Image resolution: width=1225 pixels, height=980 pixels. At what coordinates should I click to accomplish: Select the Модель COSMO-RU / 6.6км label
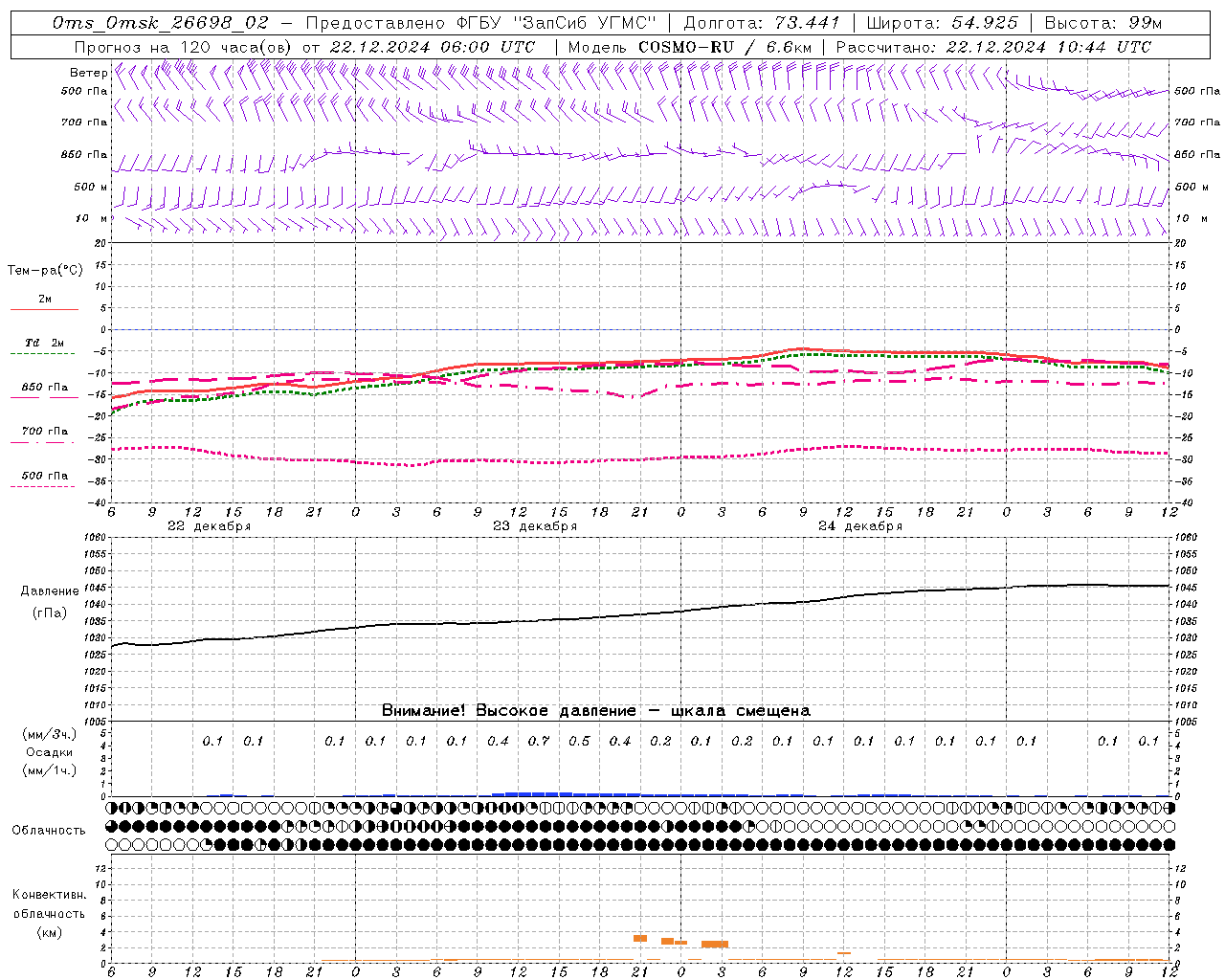(689, 47)
